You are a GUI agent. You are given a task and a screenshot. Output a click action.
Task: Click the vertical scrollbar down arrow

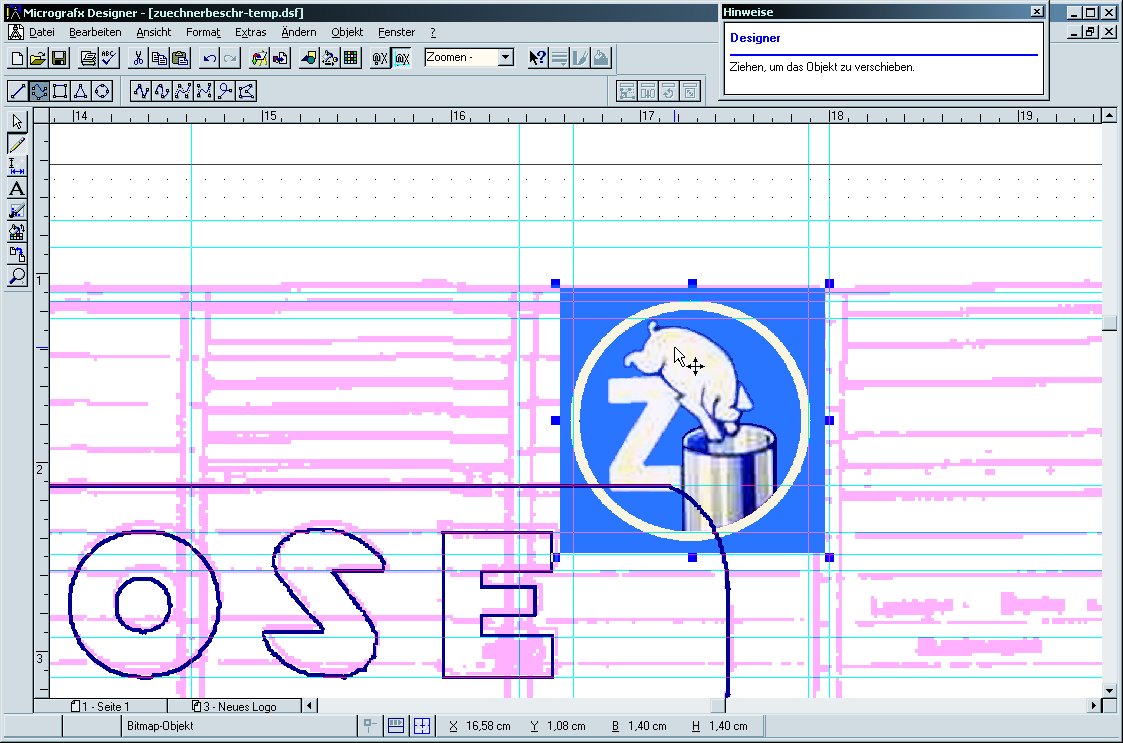(1109, 691)
